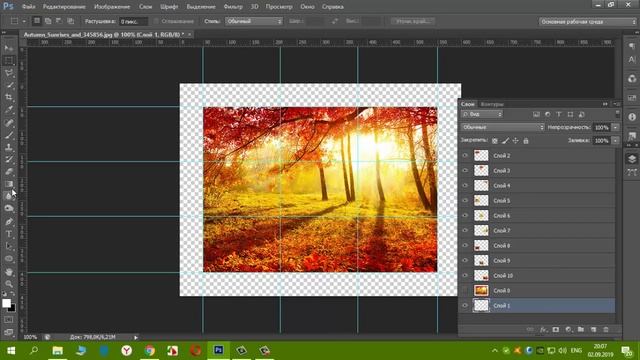Click the delete layer trash icon

606,329
